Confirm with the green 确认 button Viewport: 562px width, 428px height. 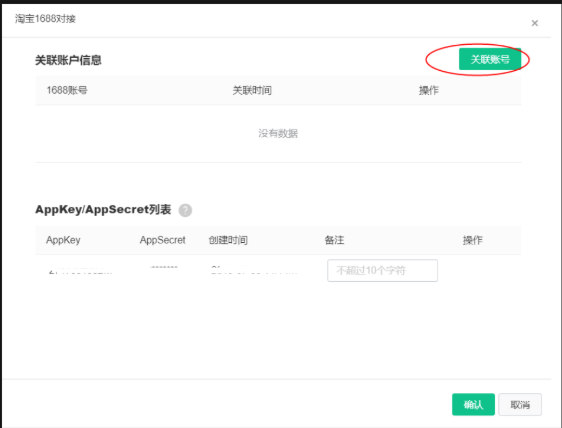(x=473, y=404)
